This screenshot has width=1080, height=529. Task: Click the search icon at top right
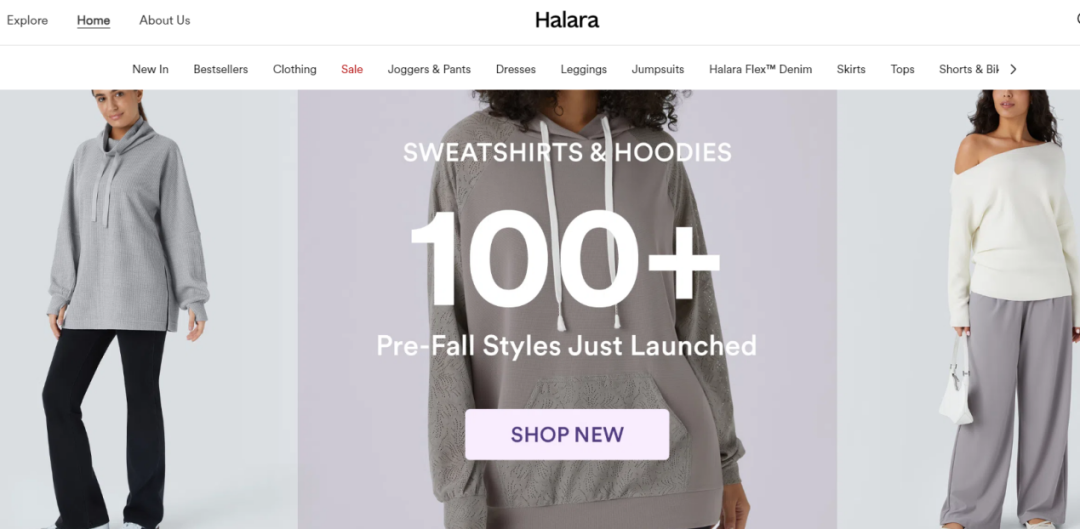point(1077,20)
